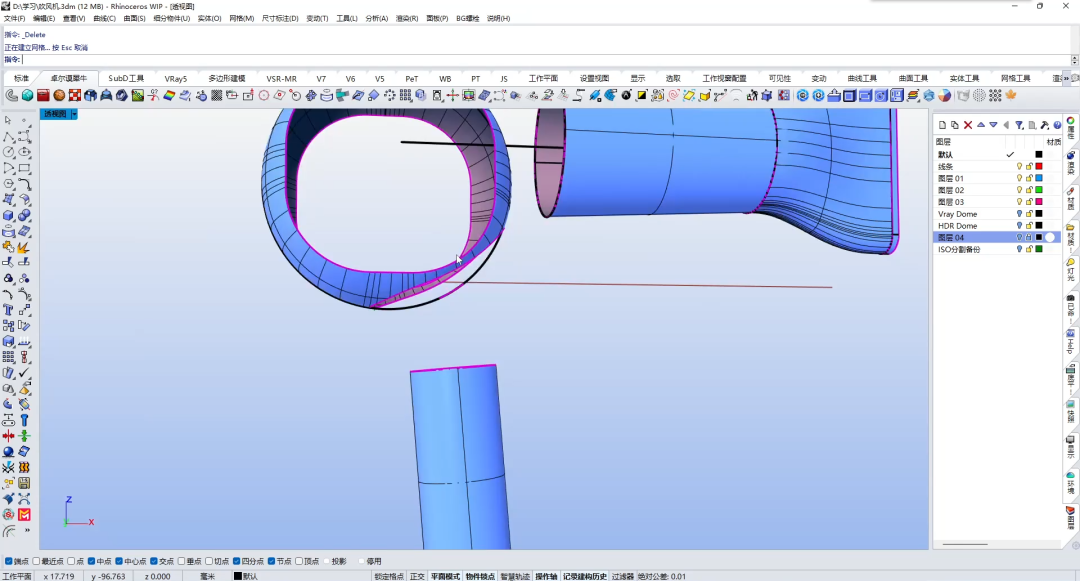Move layer up with the up-triangle icon
Screen dimensions: 1080x581
pyautogui.click(x=981, y=125)
